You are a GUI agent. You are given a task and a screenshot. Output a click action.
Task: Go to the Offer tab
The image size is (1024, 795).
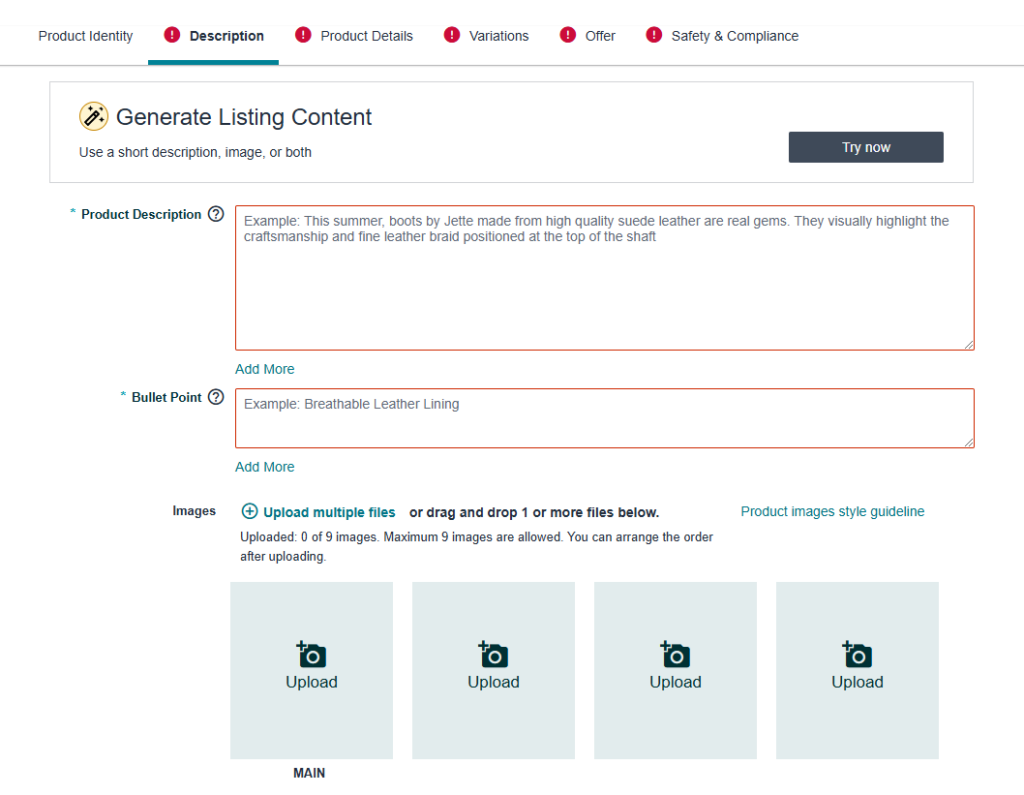coord(600,36)
